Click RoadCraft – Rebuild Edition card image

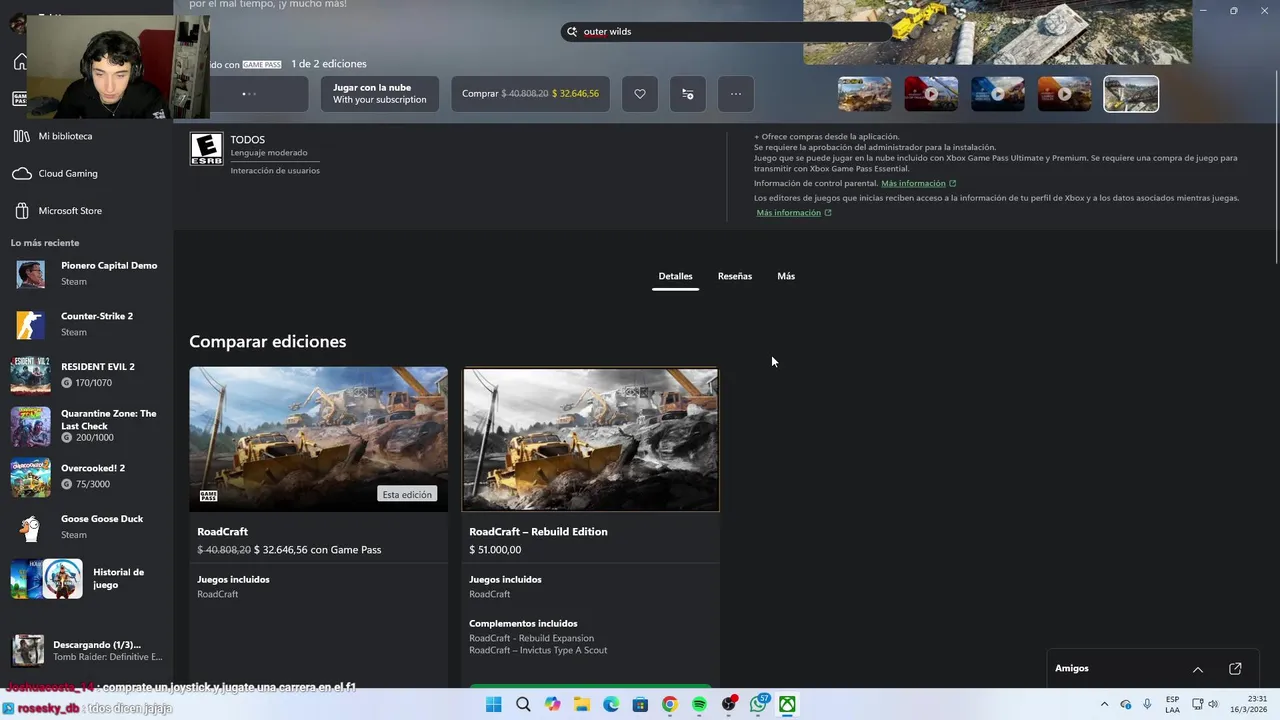coord(591,439)
